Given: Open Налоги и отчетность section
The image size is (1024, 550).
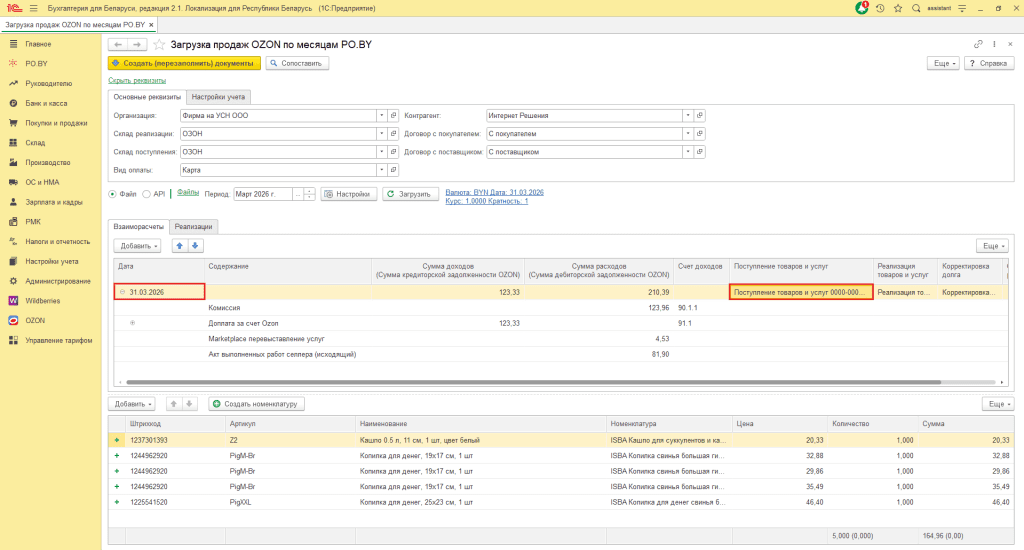Looking at the screenshot, I should 57,241.
